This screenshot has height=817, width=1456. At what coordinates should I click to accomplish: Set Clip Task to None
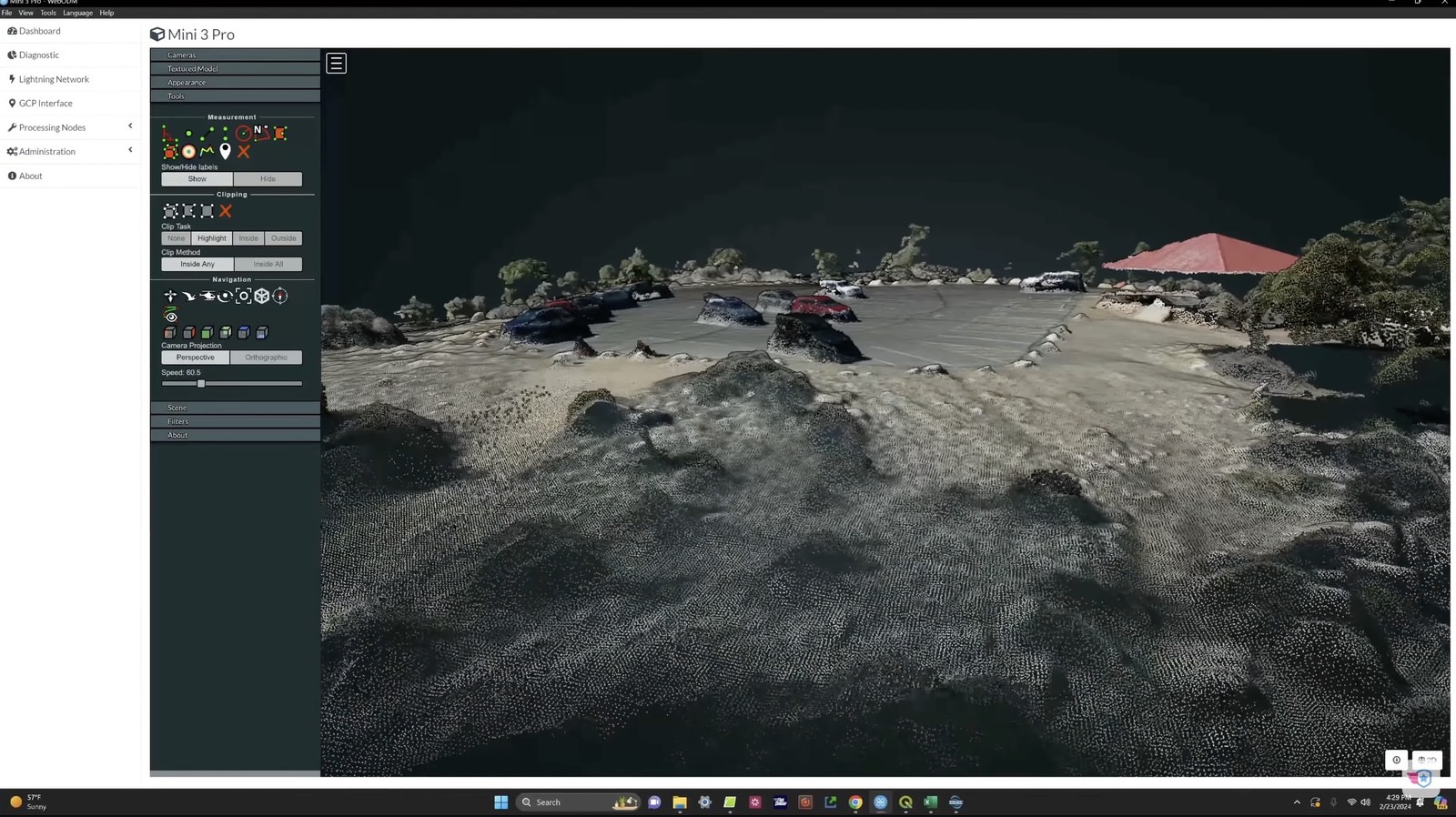point(176,238)
